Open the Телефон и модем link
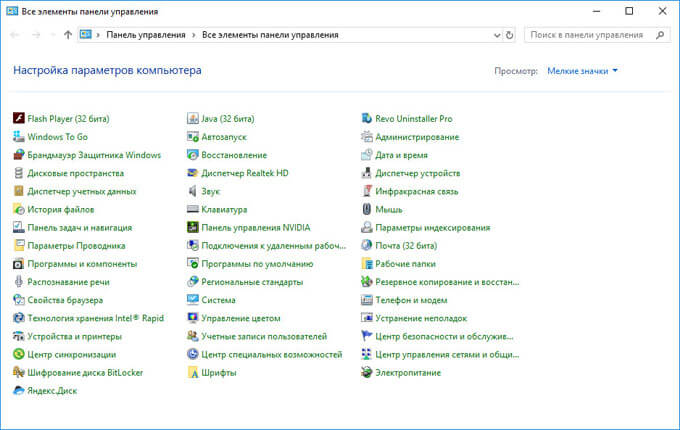680x430 pixels. coord(411,300)
